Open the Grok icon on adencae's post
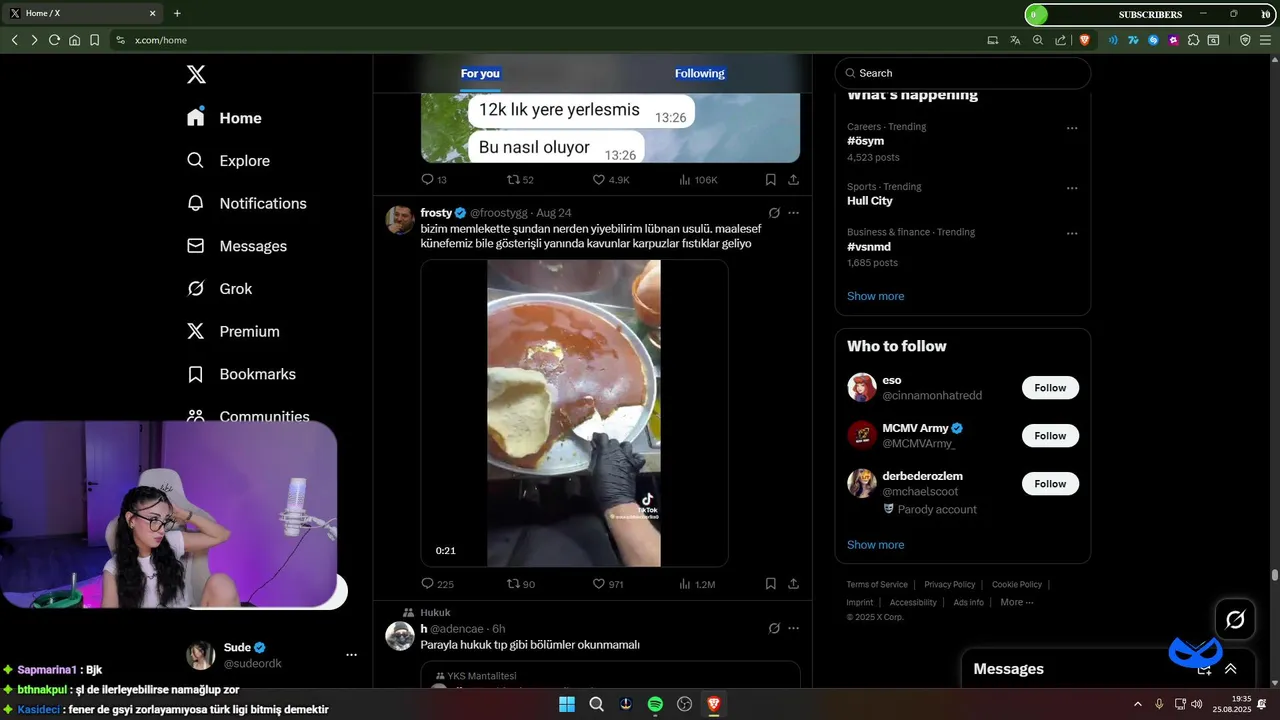The image size is (1280, 720). pyautogui.click(x=774, y=629)
